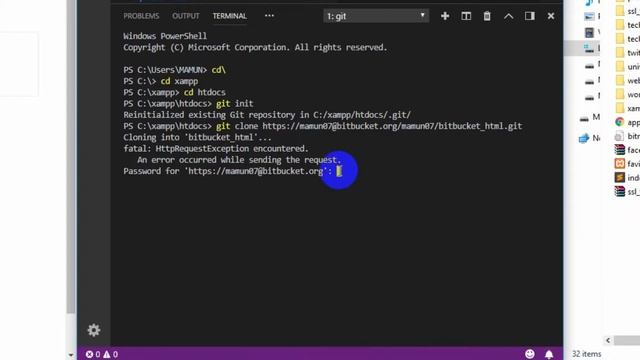Open the 'uni' folder in Explorer

coord(628,67)
